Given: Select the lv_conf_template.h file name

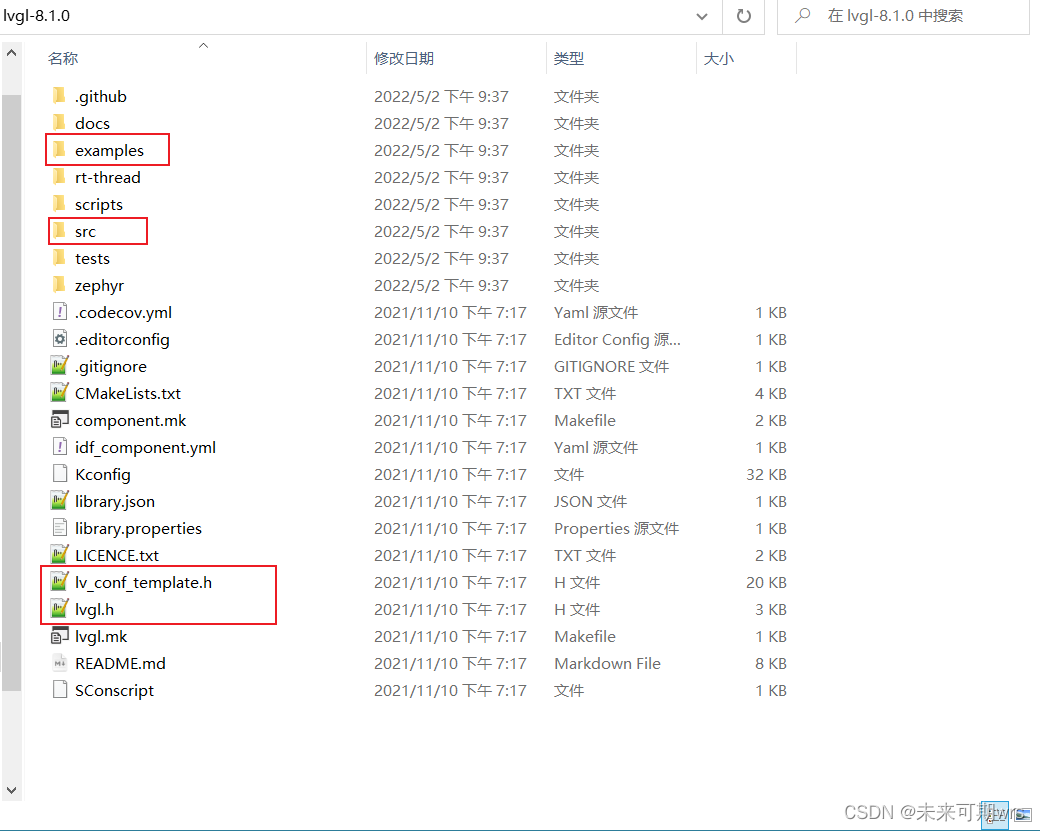Looking at the screenshot, I should click(143, 582).
